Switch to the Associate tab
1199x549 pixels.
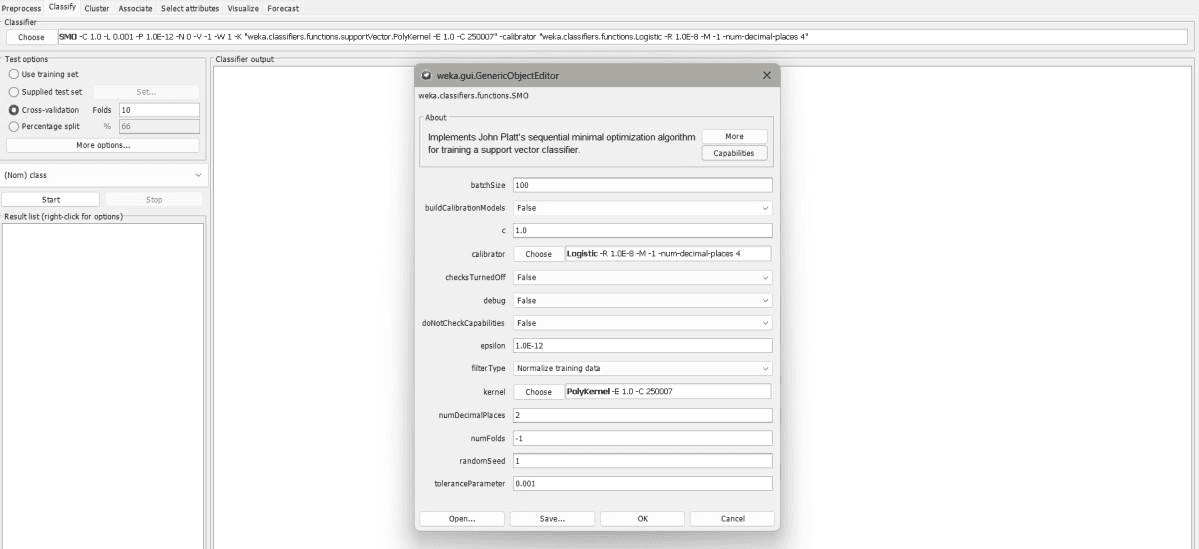[x=136, y=8]
